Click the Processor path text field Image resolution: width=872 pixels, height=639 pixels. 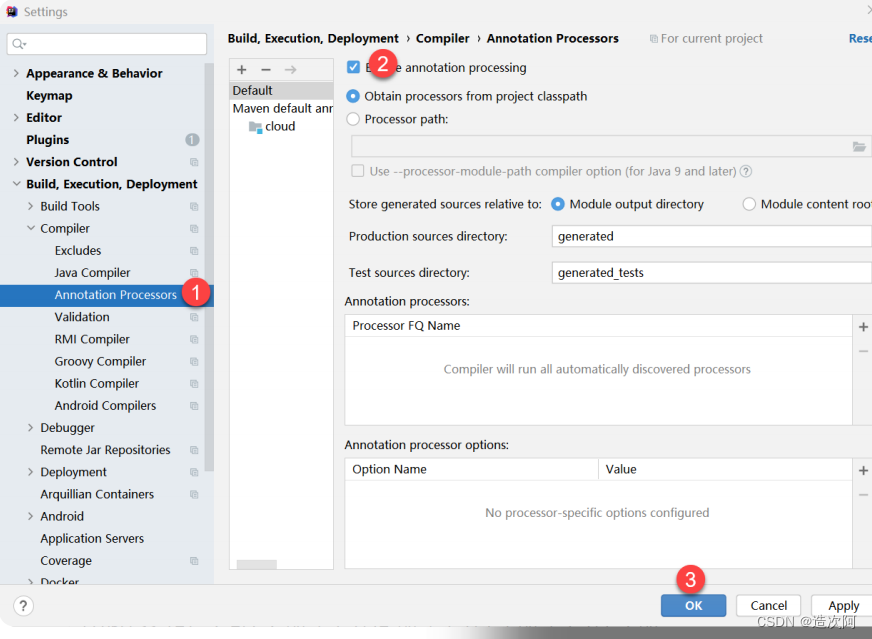point(600,147)
